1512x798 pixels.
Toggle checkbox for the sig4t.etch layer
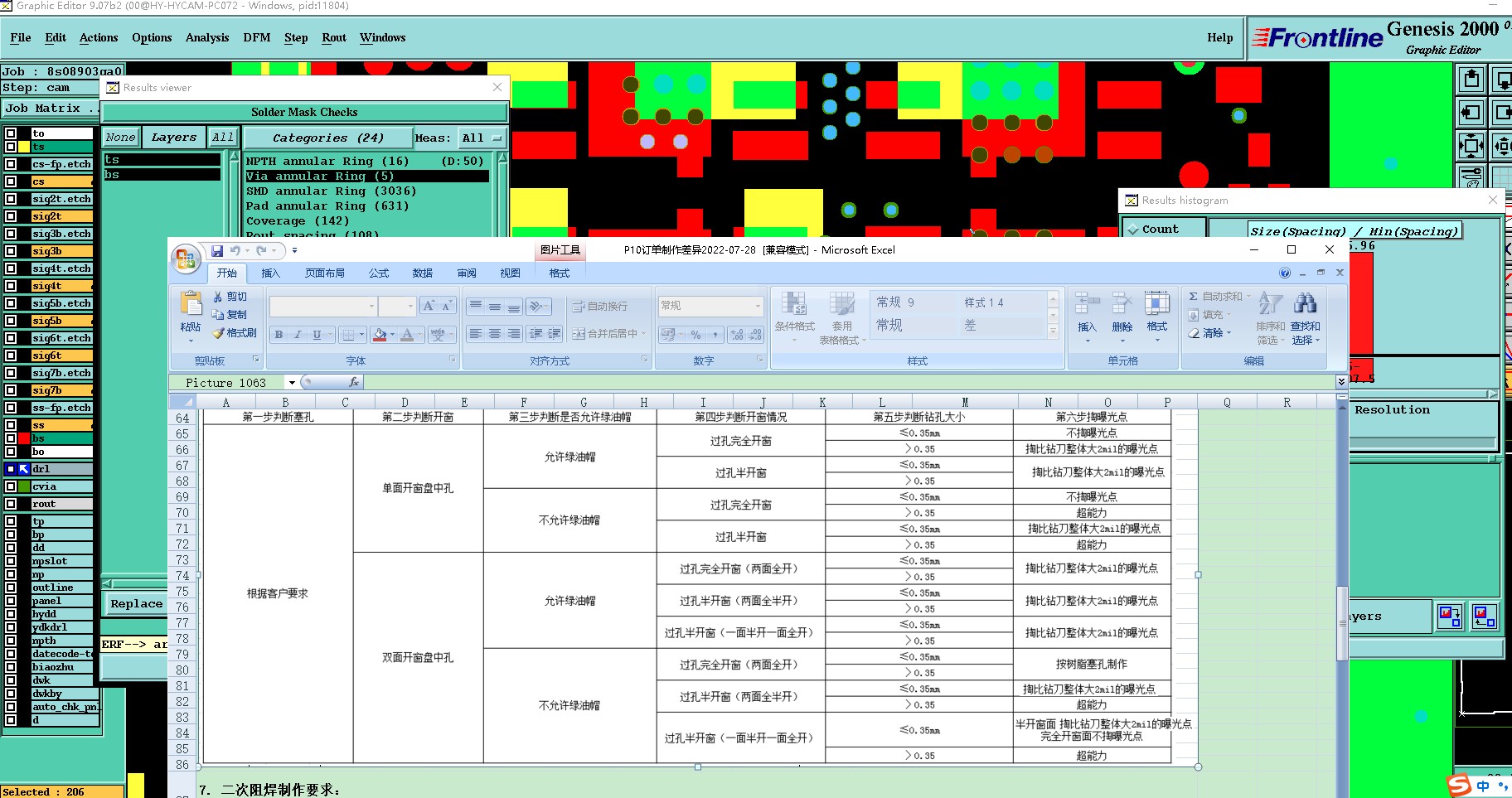pyautogui.click(x=11, y=268)
